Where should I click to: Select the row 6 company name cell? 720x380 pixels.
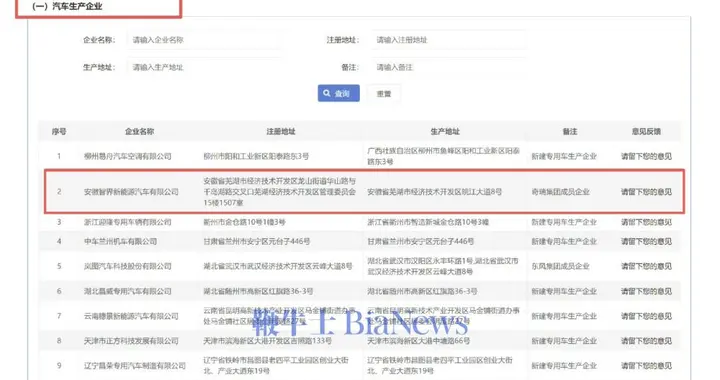127,291
